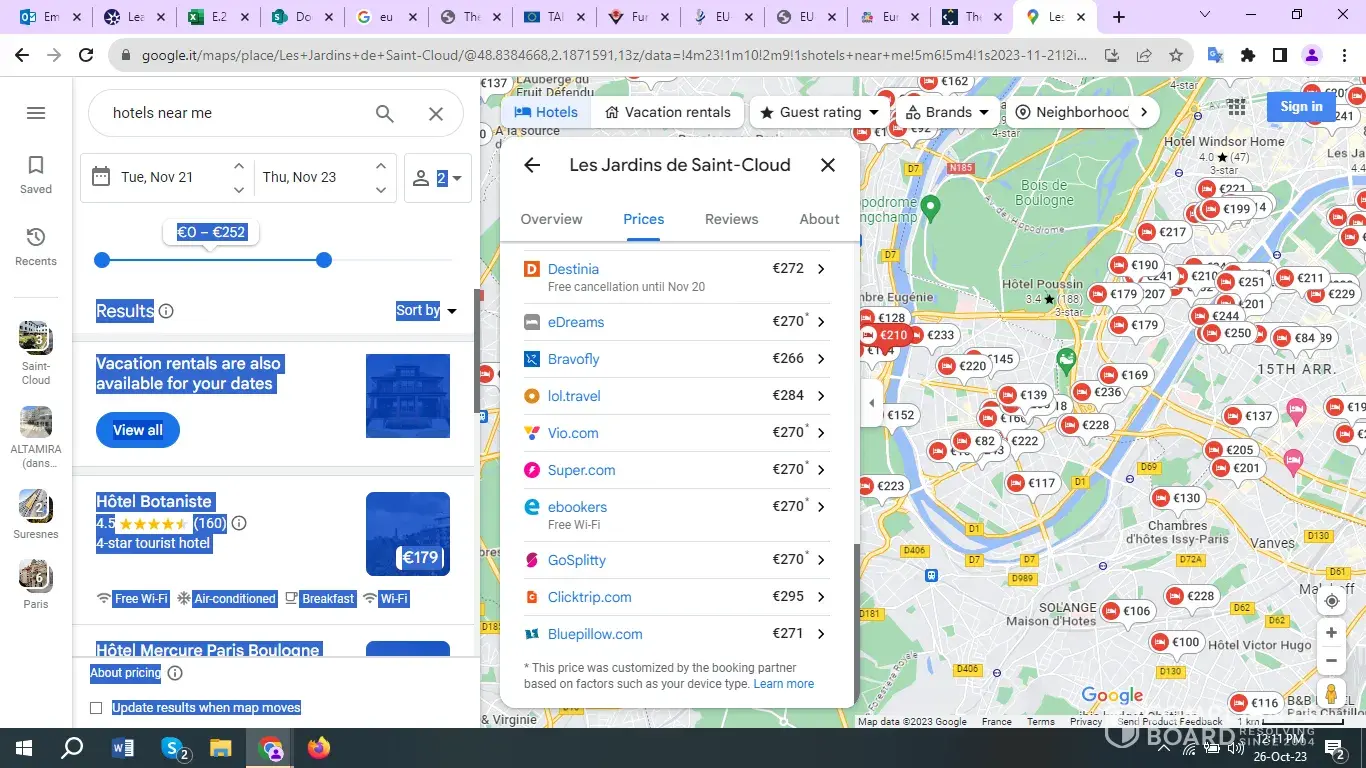Zoom in on the map
Screen dimensions: 1366x768
click(1331, 633)
